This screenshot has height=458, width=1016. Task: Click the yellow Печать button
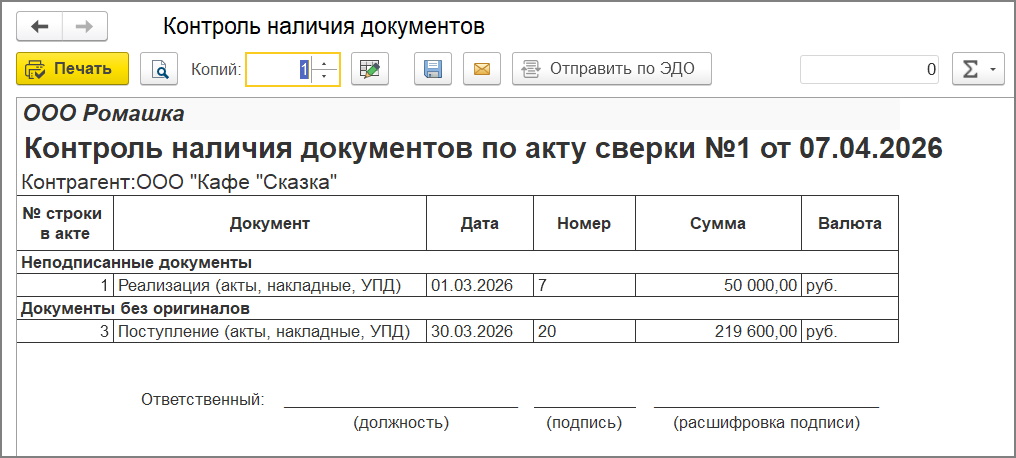(x=73, y=69)
